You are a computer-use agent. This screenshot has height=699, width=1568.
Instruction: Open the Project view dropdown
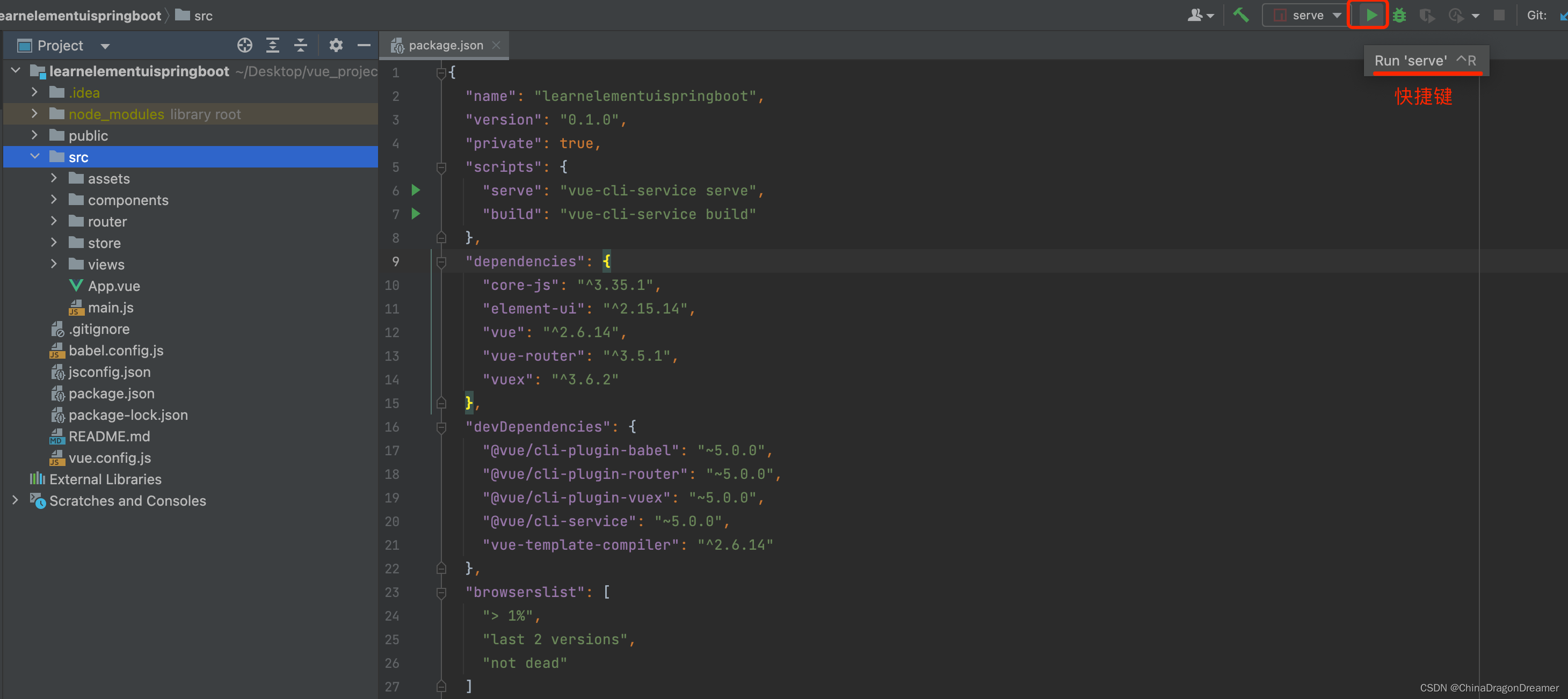(x=105, y=46)
